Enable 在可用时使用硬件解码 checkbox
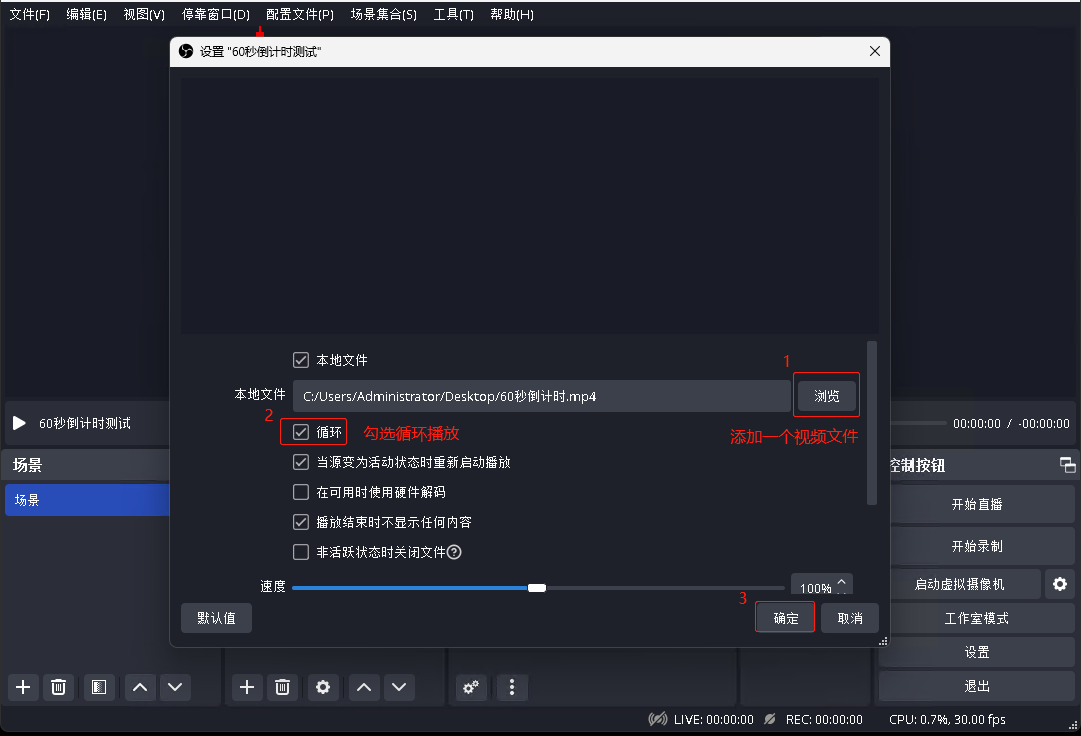 coord(301,492)
